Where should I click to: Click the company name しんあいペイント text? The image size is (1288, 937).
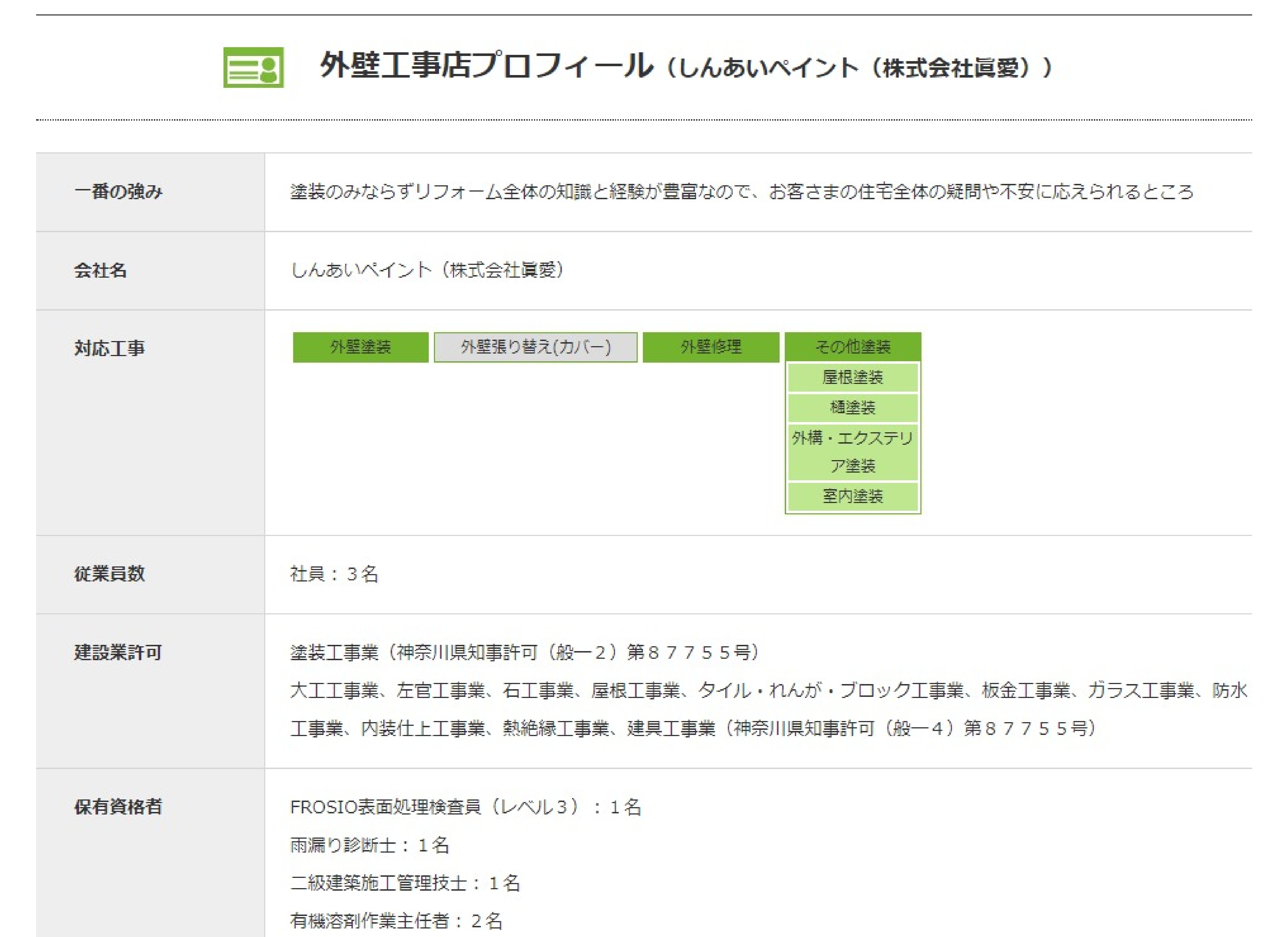pyautogui.click(x=427, y=270)
